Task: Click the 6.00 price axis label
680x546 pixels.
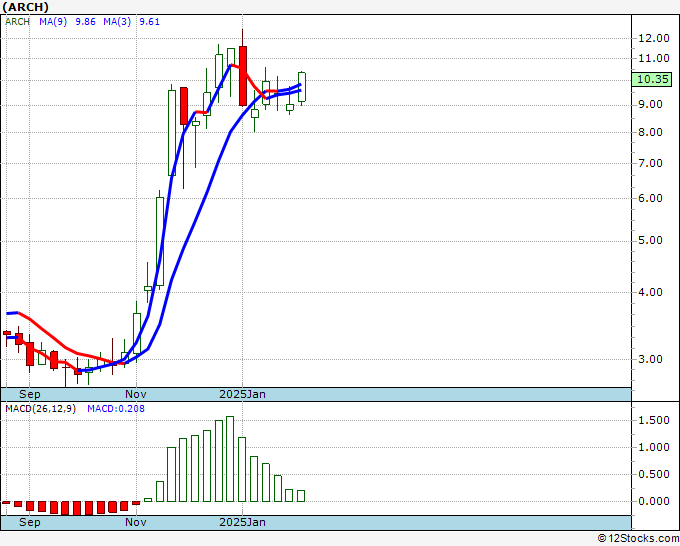Action: click(x=650, y=198)
